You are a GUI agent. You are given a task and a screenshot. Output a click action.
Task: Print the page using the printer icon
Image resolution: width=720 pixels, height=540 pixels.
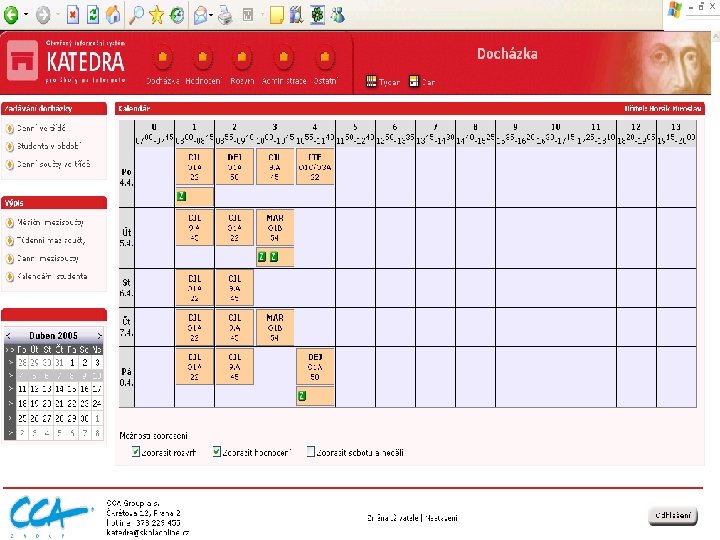click(x=225, y=16)
